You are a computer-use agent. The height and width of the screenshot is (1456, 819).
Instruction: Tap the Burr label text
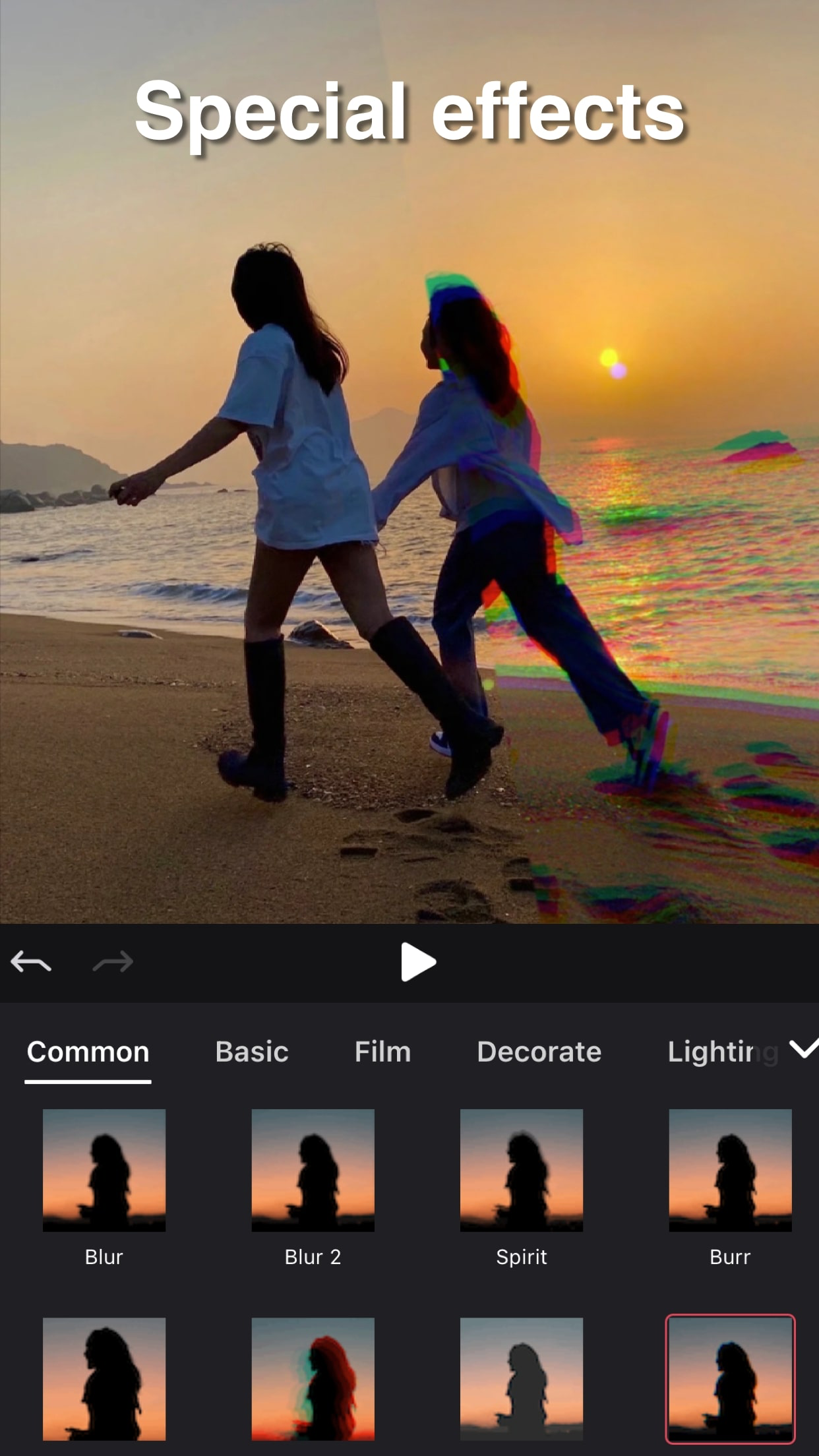tap(730, 1257)
